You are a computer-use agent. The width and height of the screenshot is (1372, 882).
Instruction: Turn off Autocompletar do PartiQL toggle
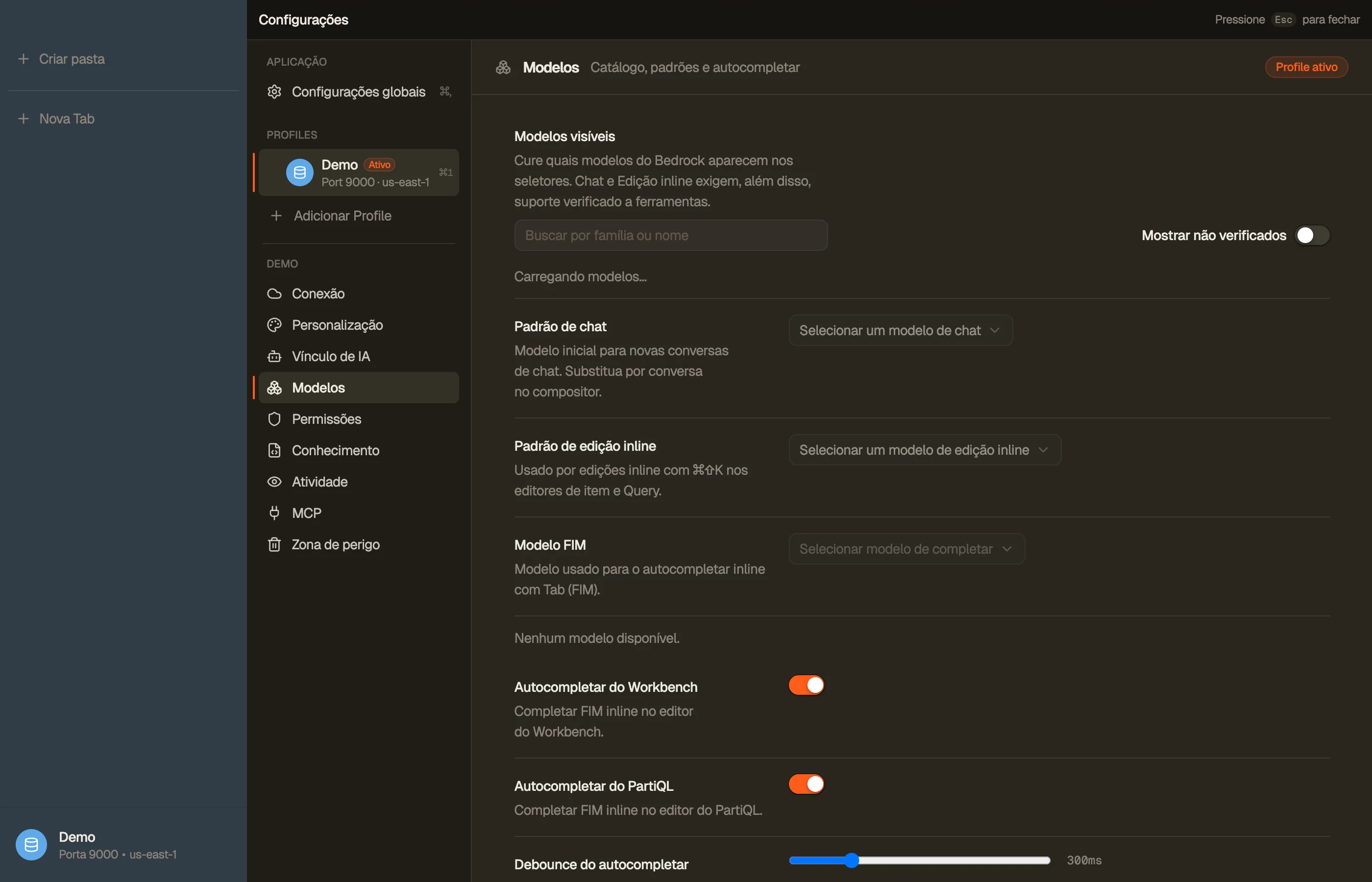coord(806,784)
